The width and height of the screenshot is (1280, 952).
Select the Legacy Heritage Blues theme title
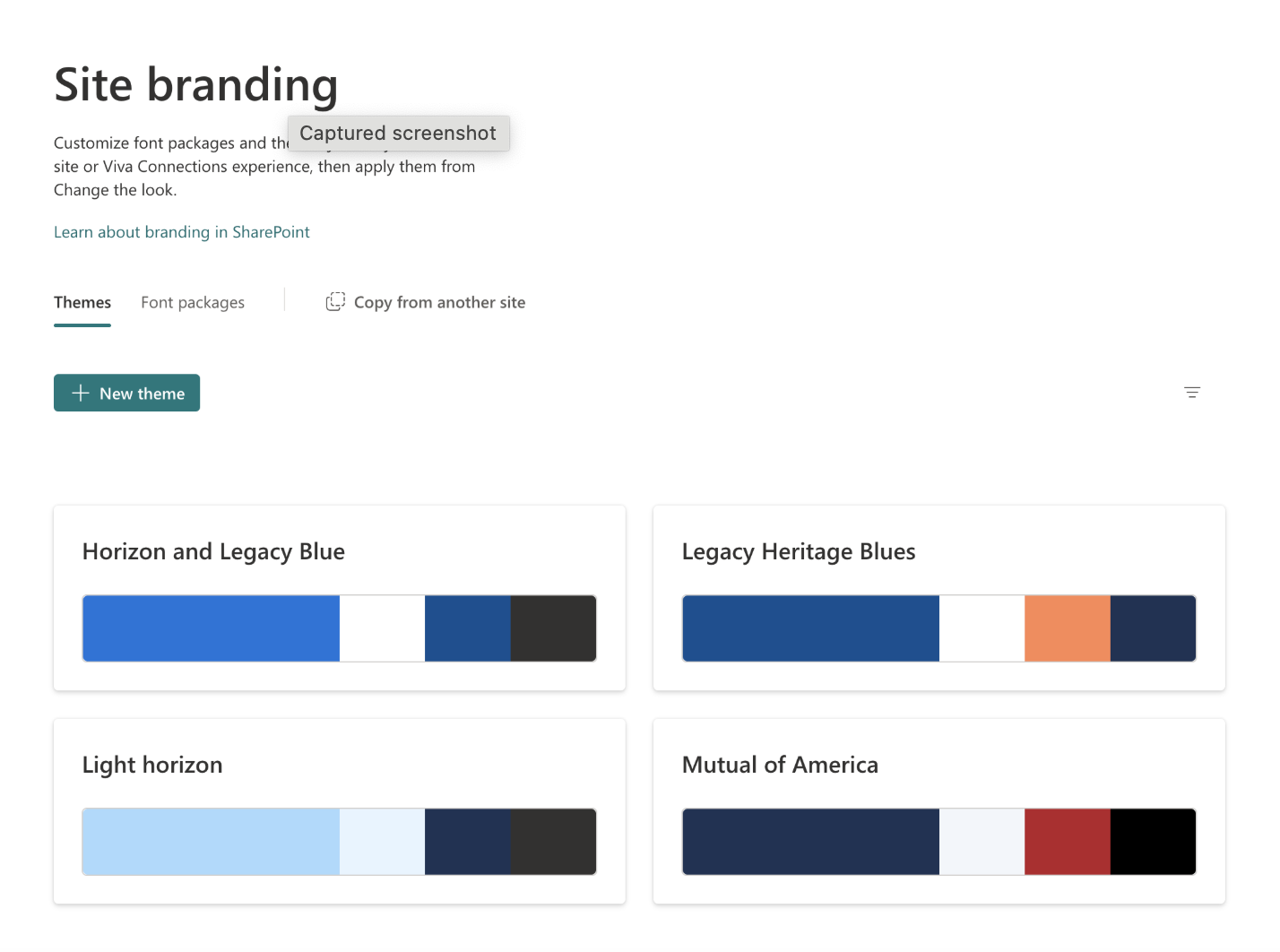(798, 551)
